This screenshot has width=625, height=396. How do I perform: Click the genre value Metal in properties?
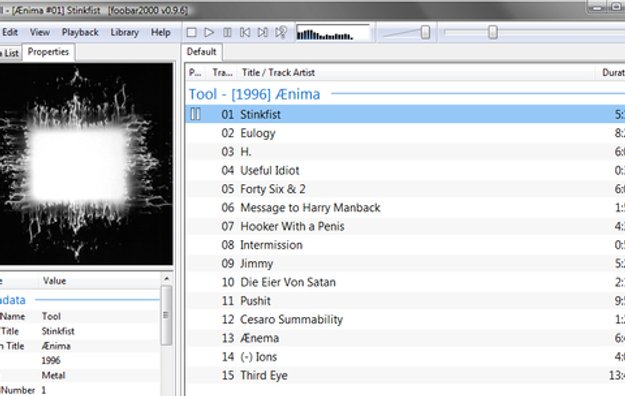pos(53,376)
